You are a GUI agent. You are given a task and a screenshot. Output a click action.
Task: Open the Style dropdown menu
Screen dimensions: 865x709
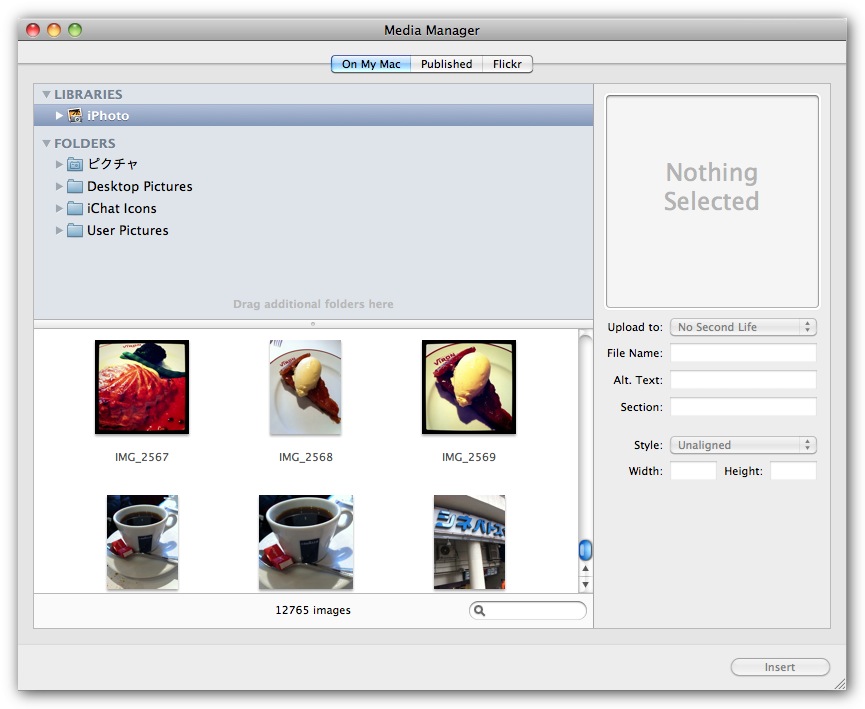pyautogui.click(x=743, y=445)
